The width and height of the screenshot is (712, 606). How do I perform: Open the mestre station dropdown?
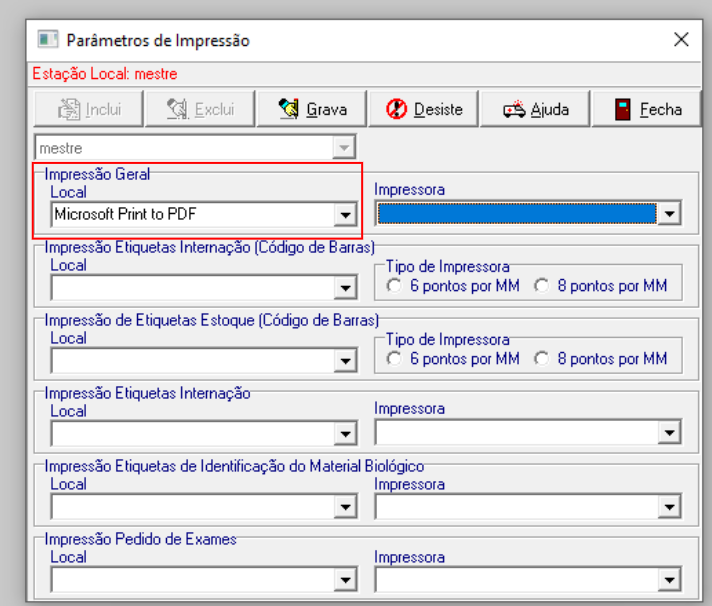[344, 148]
